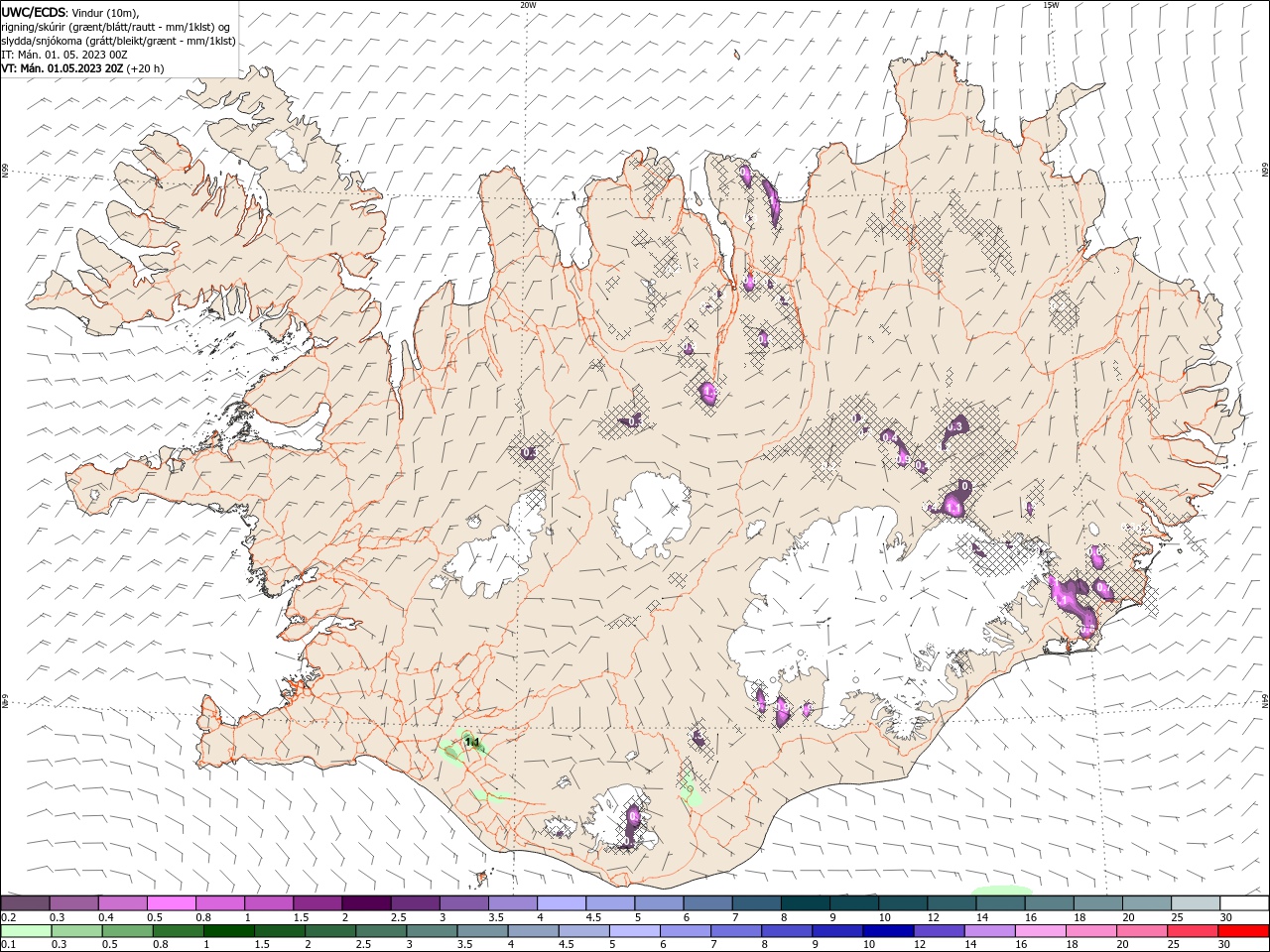1270x952 pixels.
Task: Select pale grey top swatch between 25 and 30
Action: click(x=1195, y=902)
